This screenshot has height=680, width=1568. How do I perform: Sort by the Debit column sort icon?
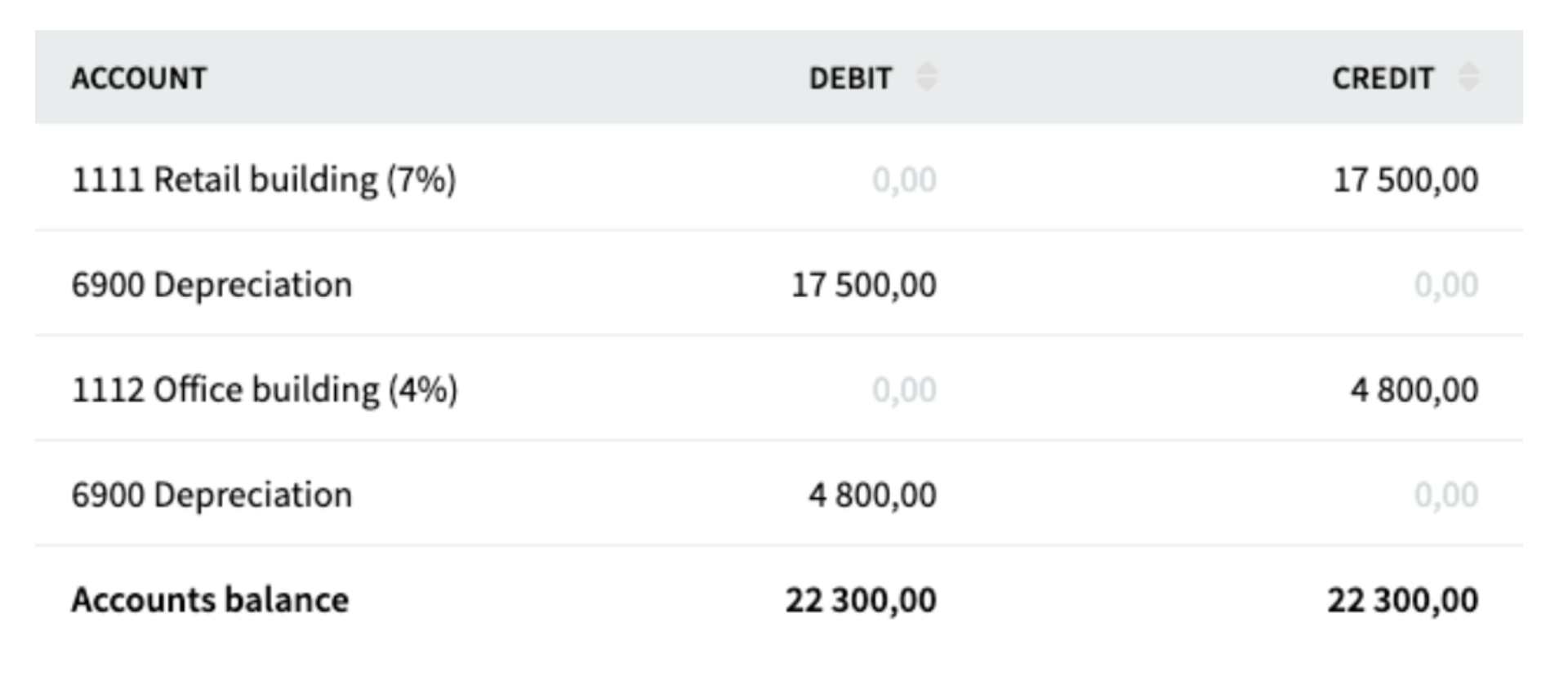tap(926, 77)
